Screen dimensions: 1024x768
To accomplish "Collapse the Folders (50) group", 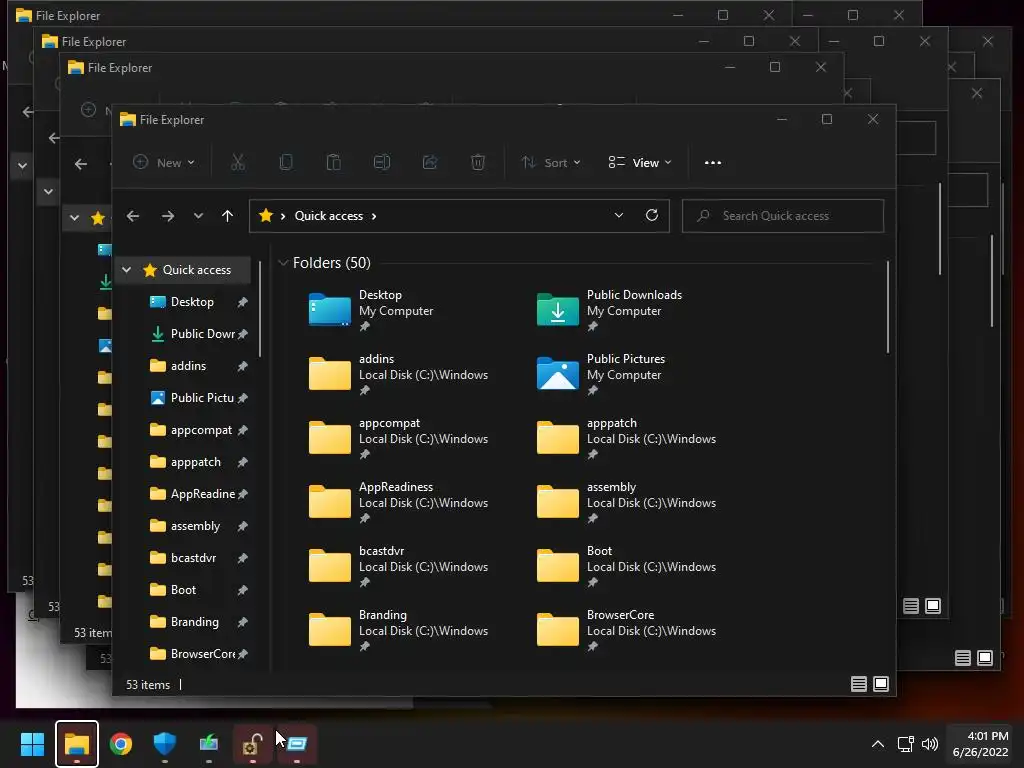I will click(x=283, y=263).
